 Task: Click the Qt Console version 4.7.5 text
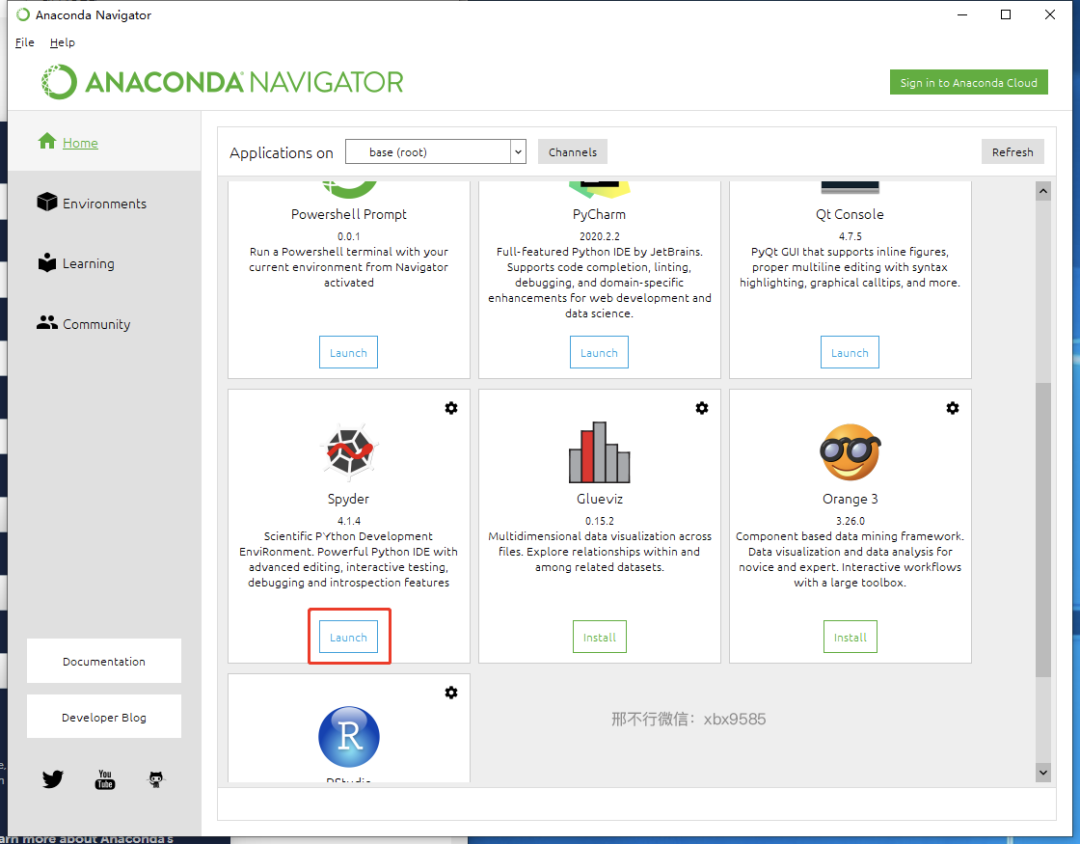[850, 236]
